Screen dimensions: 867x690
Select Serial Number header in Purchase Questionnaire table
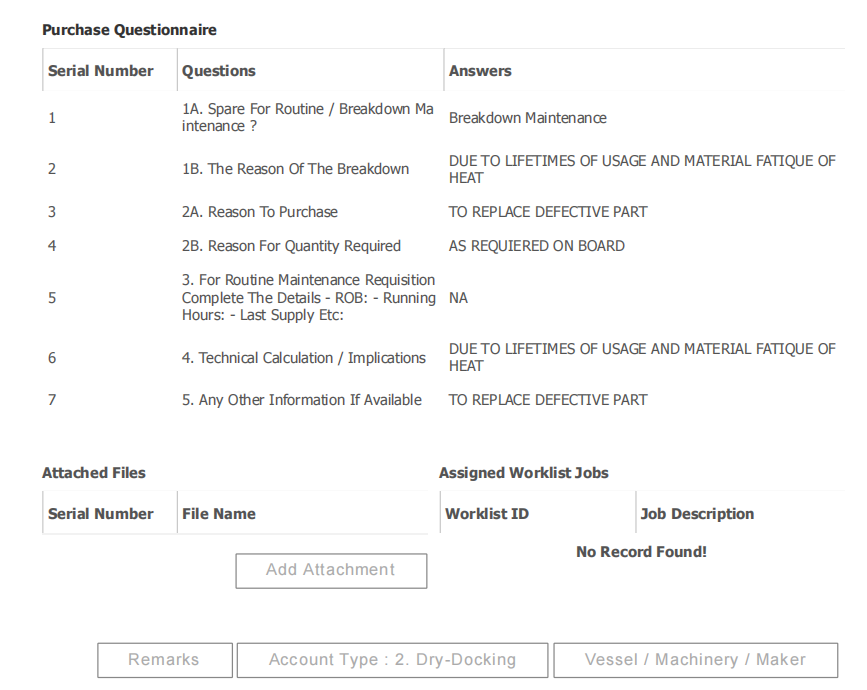[x=101, y=71]
